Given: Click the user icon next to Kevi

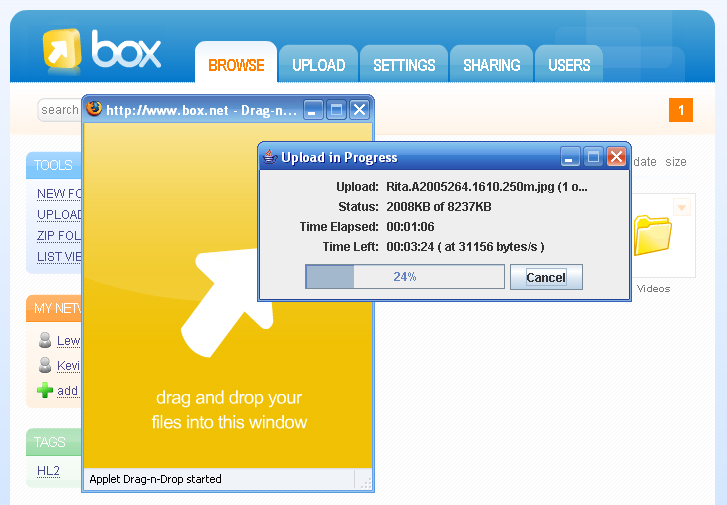Looking at the screenshot, I should tap(45, 365).
